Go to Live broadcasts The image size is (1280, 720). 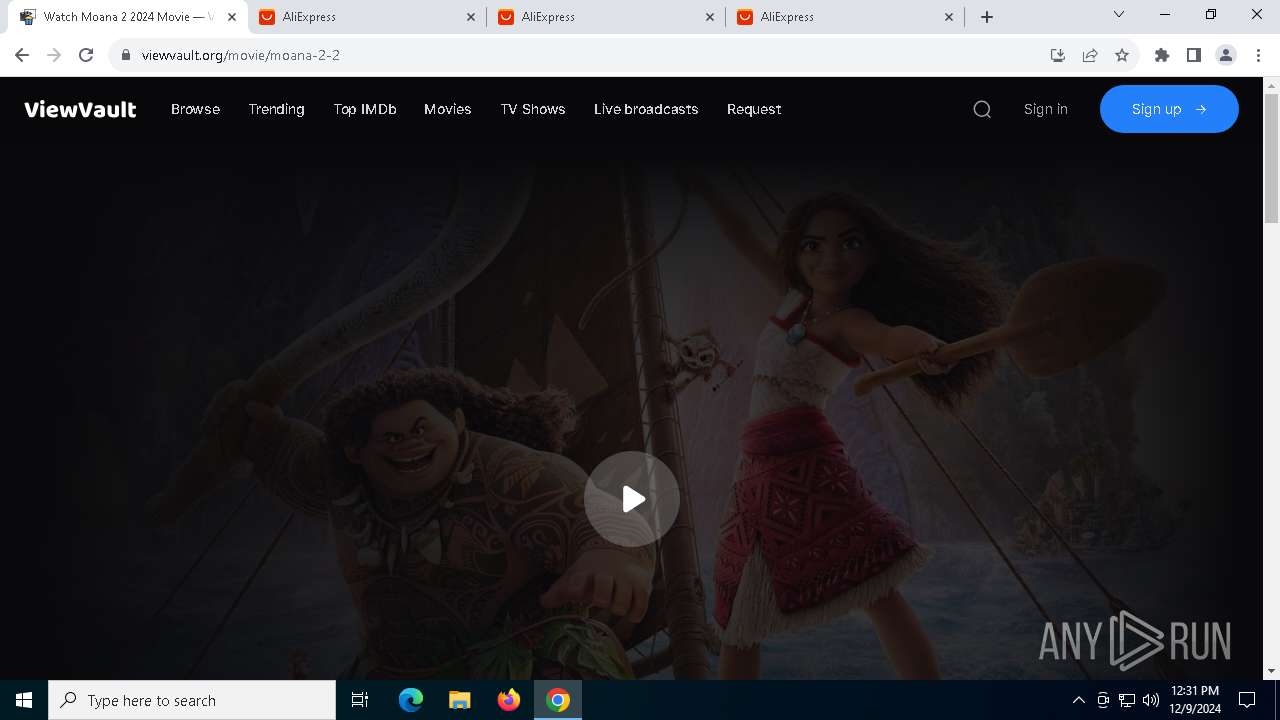[646, 109]
